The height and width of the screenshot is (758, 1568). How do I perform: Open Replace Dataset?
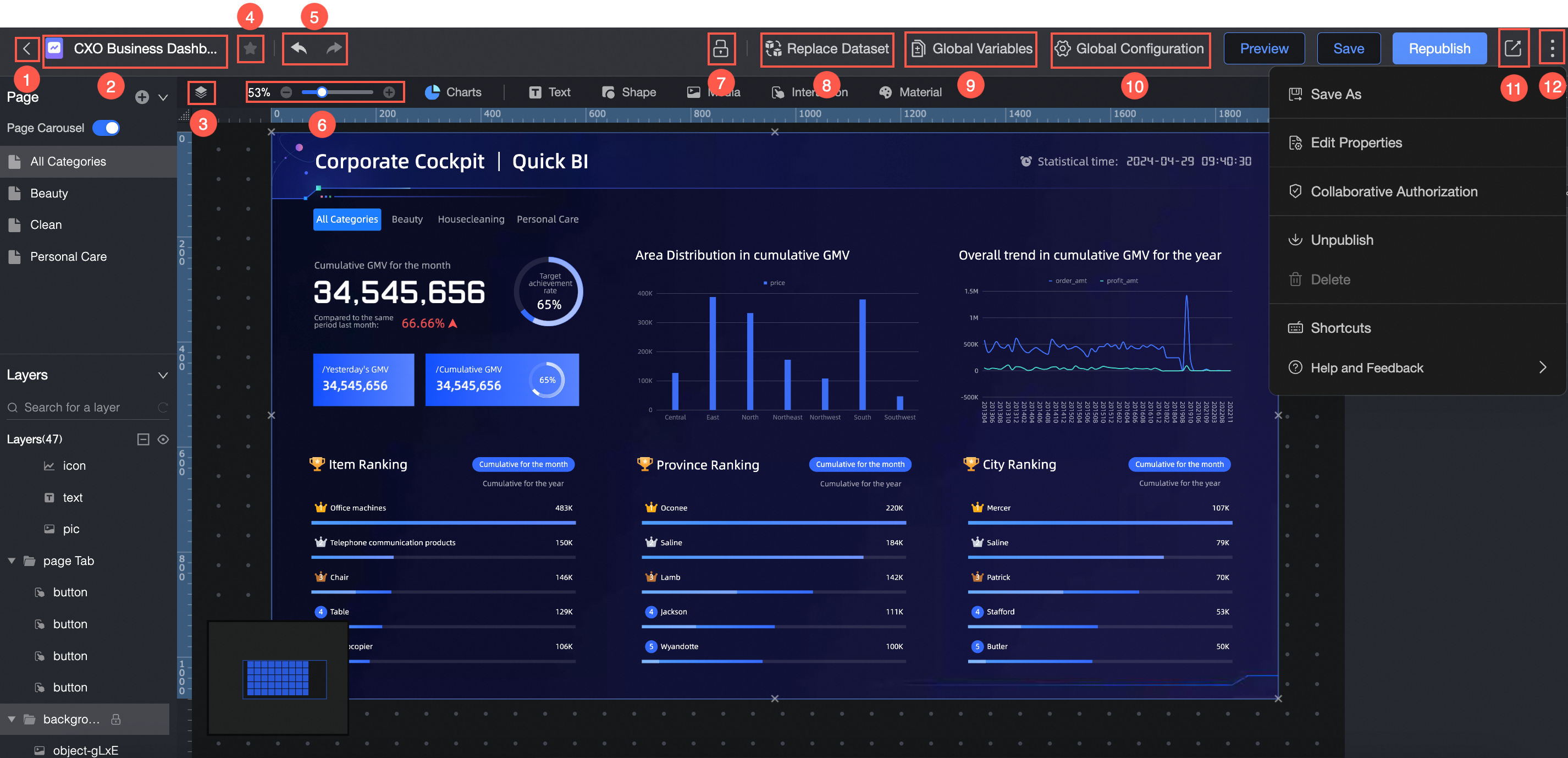click(827, 49)
